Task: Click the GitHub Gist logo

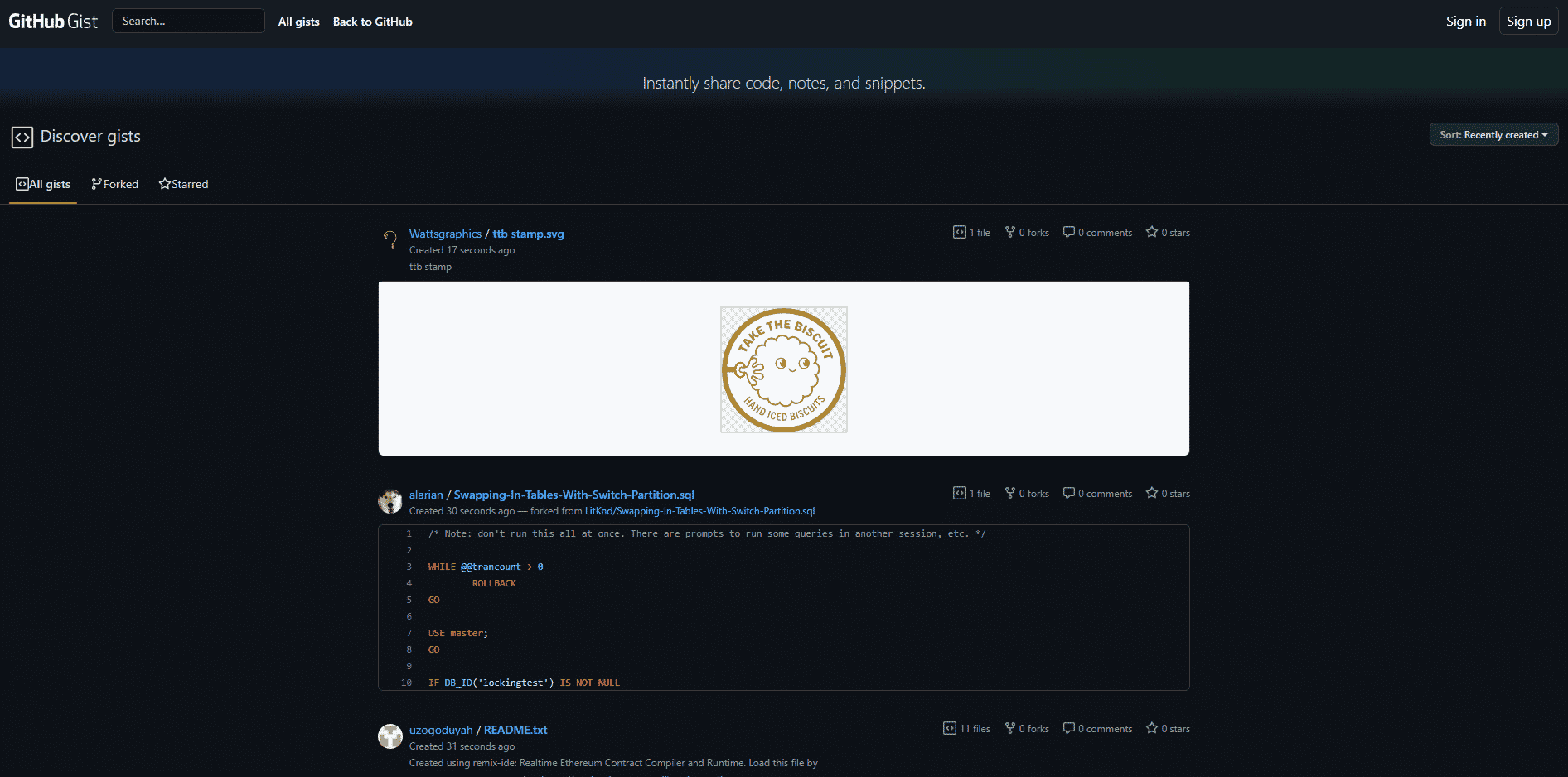Action: click(52, 21)
